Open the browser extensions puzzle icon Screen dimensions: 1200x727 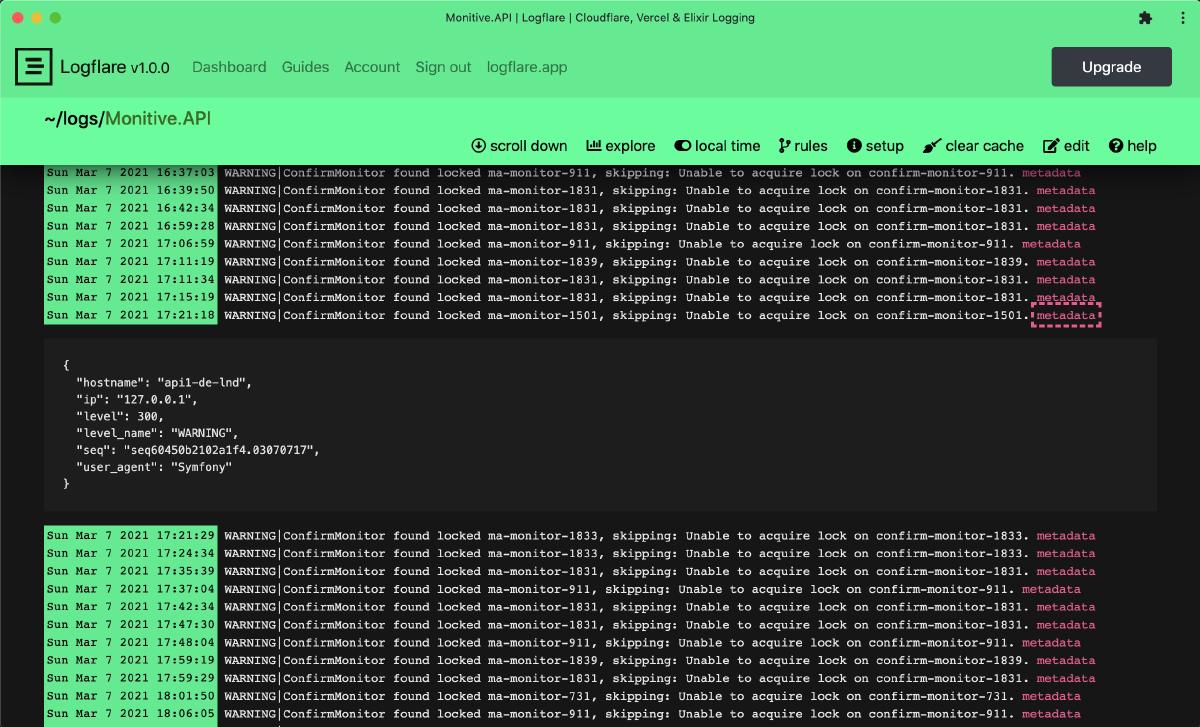coord(1145,17)
